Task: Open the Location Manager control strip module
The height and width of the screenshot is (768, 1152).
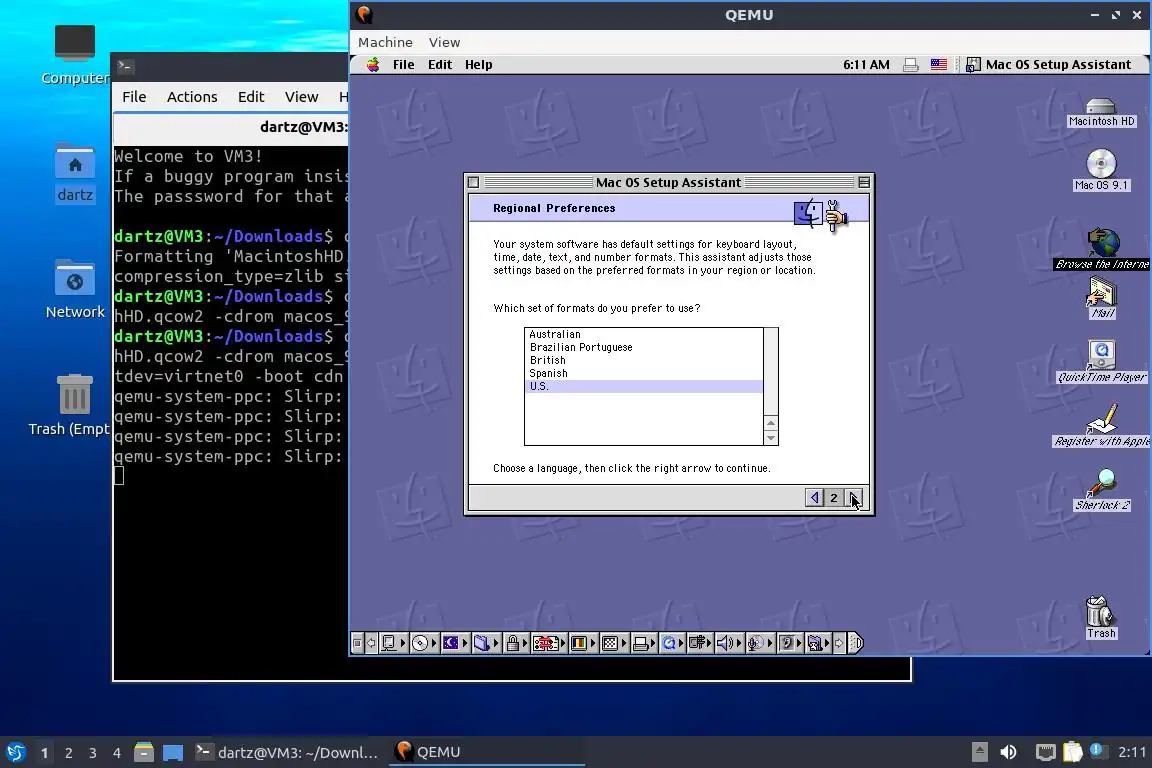Action: (549, 643)
